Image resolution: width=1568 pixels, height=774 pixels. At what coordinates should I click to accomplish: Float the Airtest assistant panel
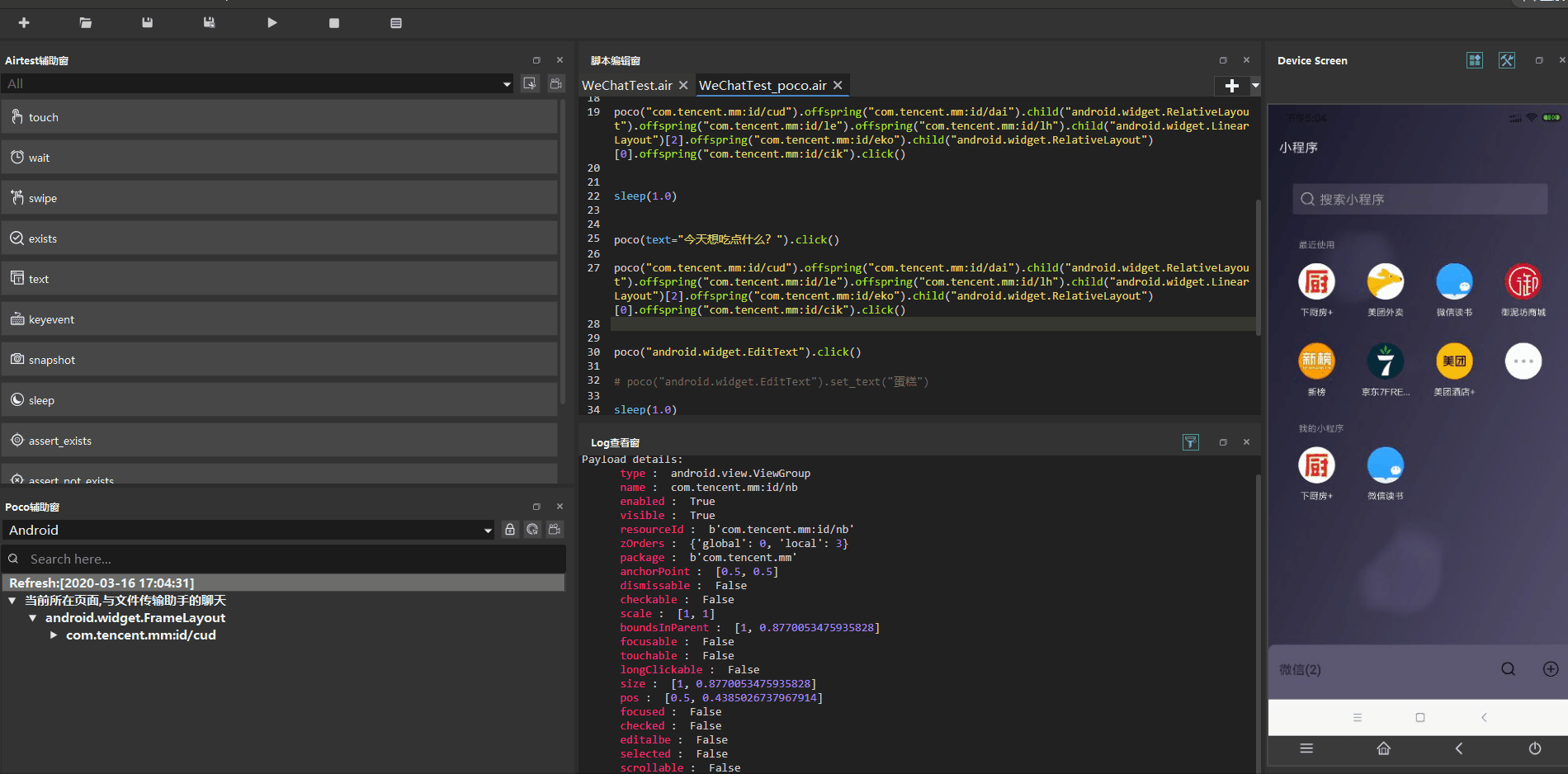(536, 60)
